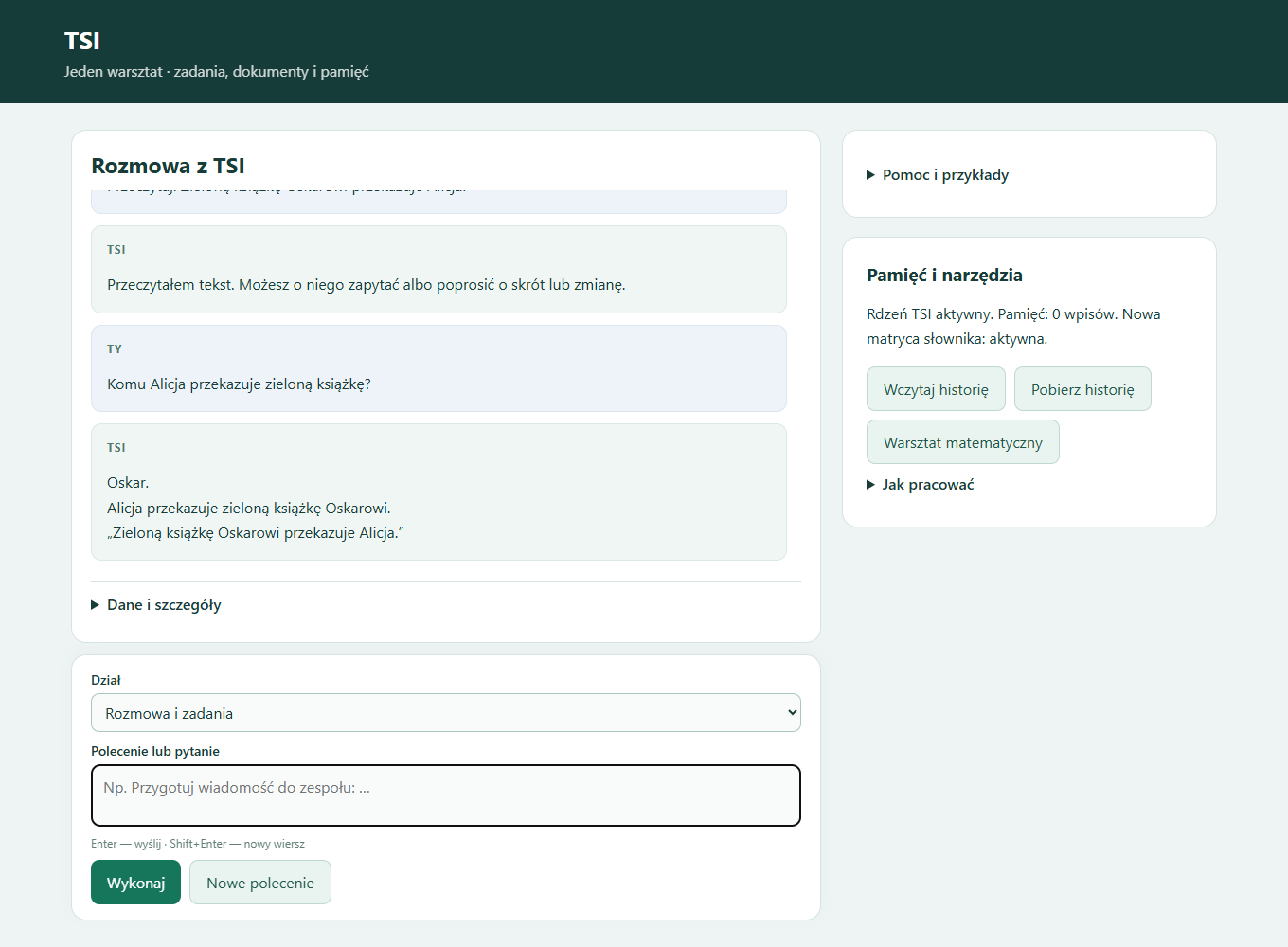Click 'Pobierz historię' button

point(1082,389)
